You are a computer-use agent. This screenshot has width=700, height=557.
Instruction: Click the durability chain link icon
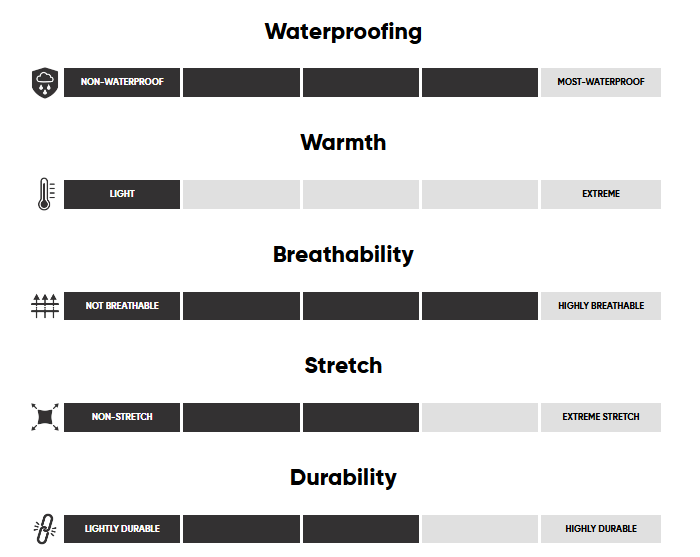click(45, 529)
